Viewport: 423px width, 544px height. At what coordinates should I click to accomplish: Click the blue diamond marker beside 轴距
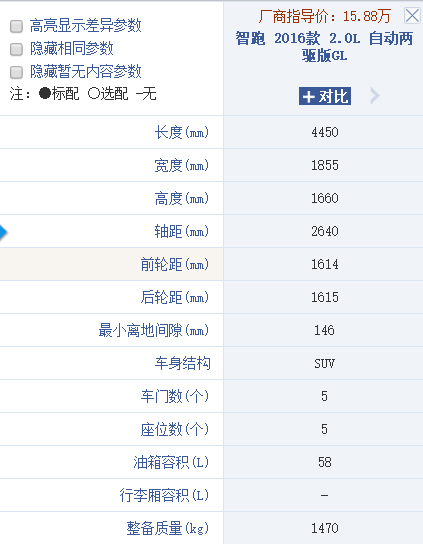[3, 232]
